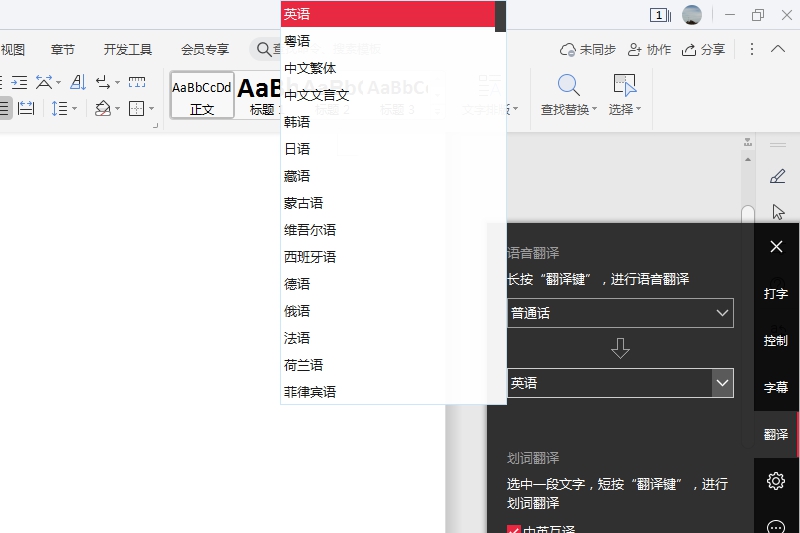Viewport: 800px width, 533px height.
Task: Open the 字幕 tab in side panel
Action: tap(776, 387)
